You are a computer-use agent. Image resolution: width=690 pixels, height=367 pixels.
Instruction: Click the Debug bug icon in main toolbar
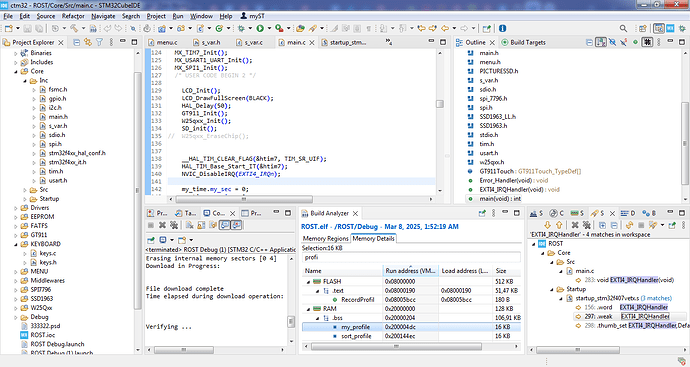[241, 29]
